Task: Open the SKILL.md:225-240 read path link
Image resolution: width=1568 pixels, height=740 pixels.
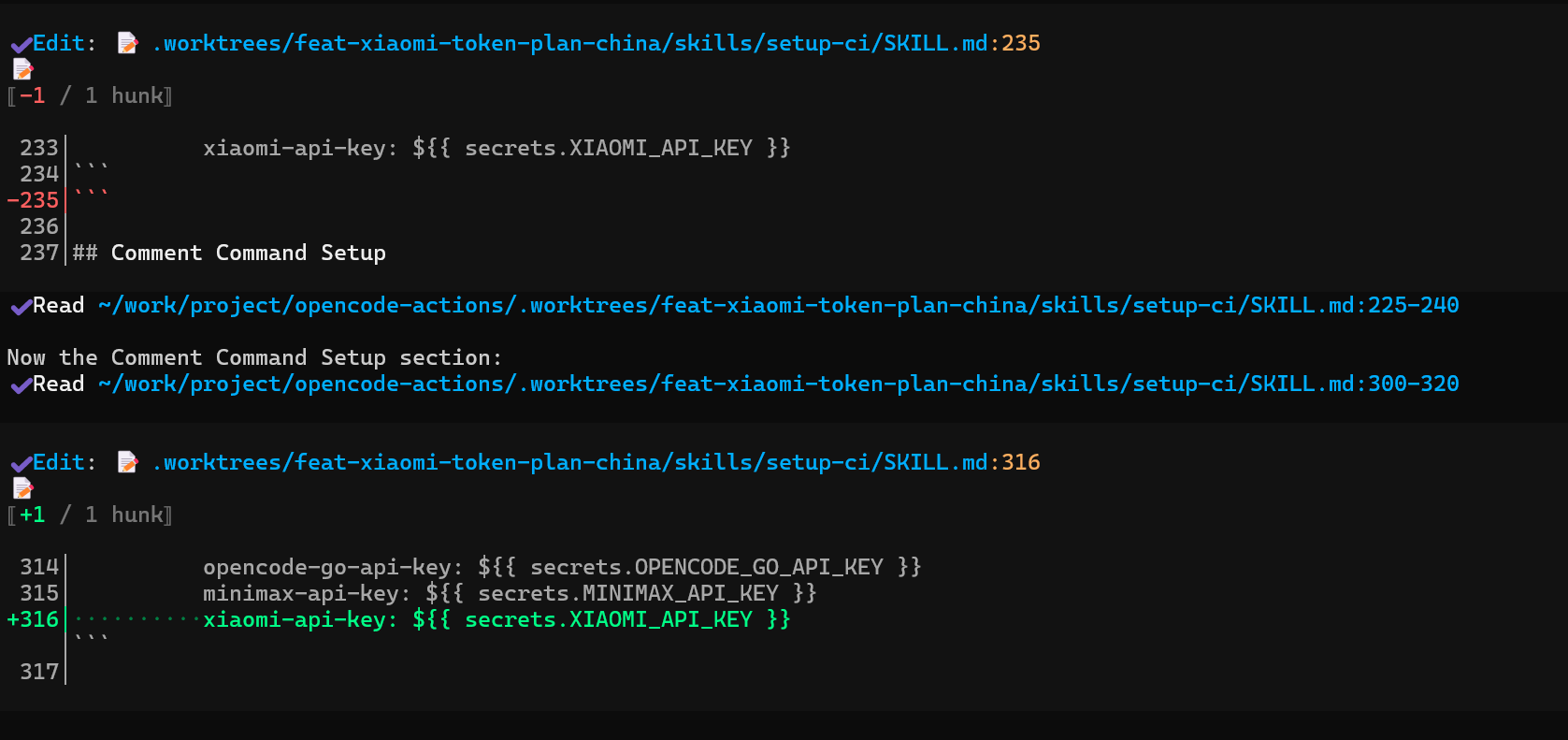Action: pyautogui.click(x=778, y=305)
